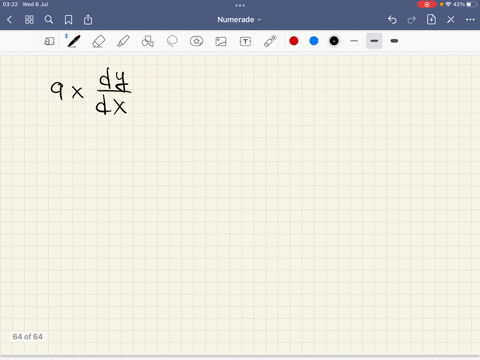Open the more options ellipsis menu
480x360 pixels.
pyautogui.click(x=470, y=20)
